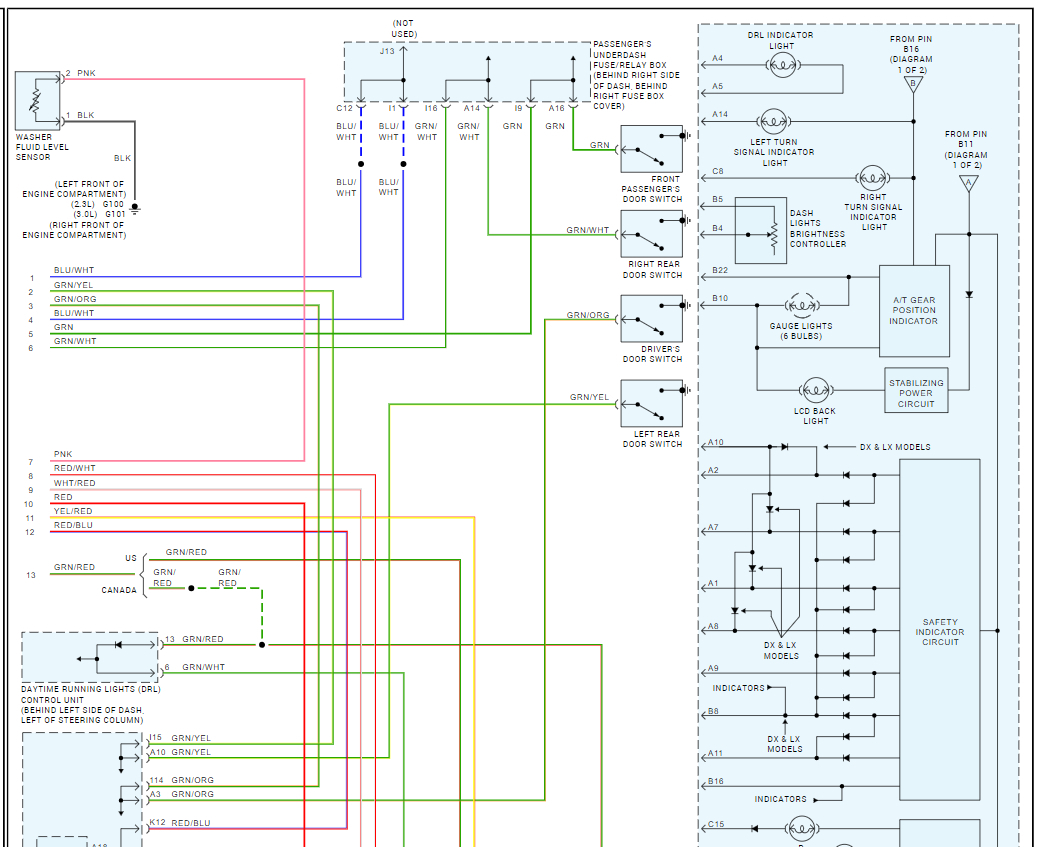
Task: Click the FROM PIN B16 note
Action: (x=911, y=55)
